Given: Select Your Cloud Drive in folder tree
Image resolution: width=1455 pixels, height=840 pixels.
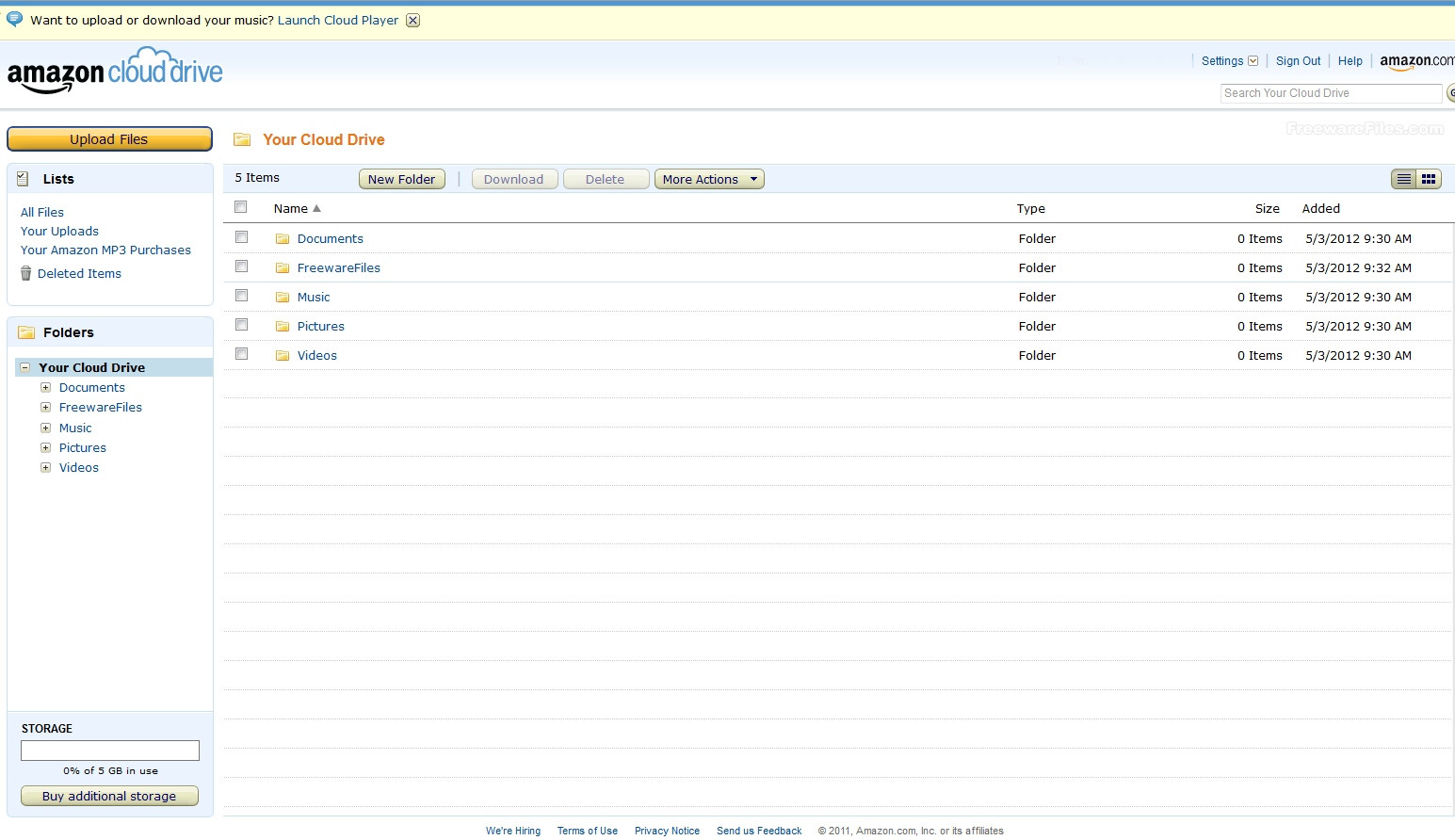Looking at the screenshot, I should 91,367.
